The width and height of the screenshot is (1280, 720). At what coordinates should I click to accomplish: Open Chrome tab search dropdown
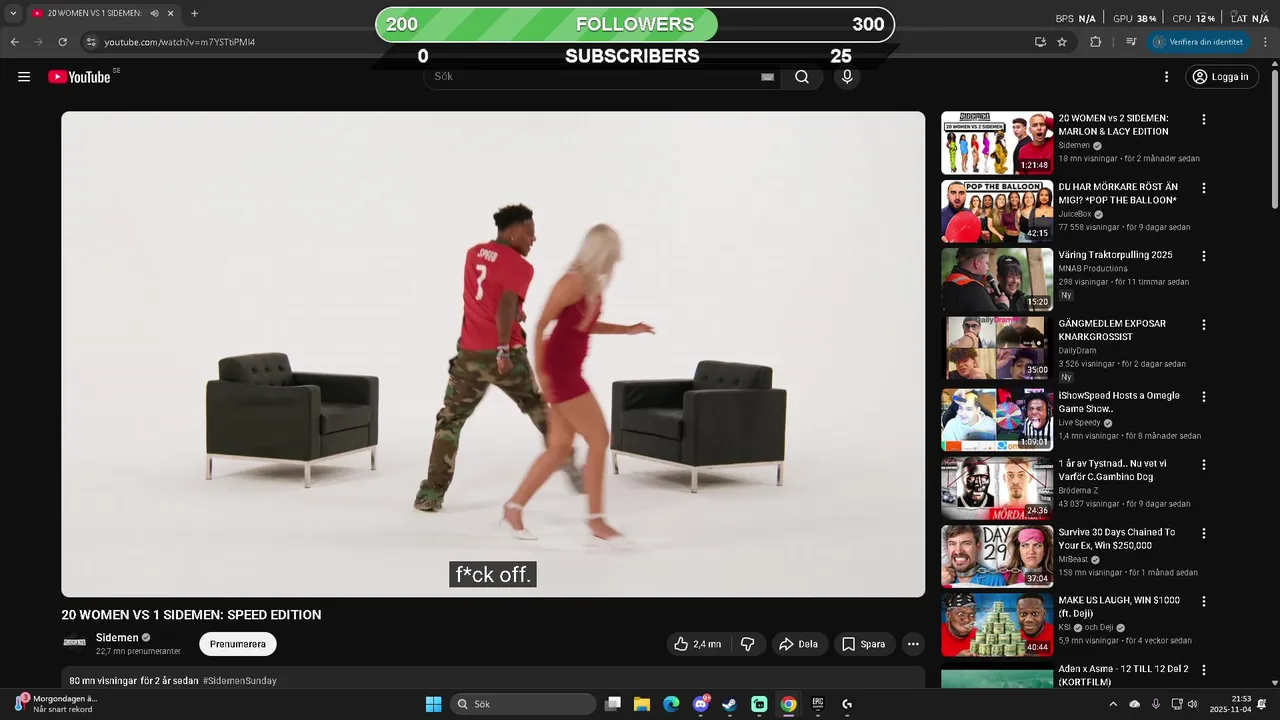(13, 13)
